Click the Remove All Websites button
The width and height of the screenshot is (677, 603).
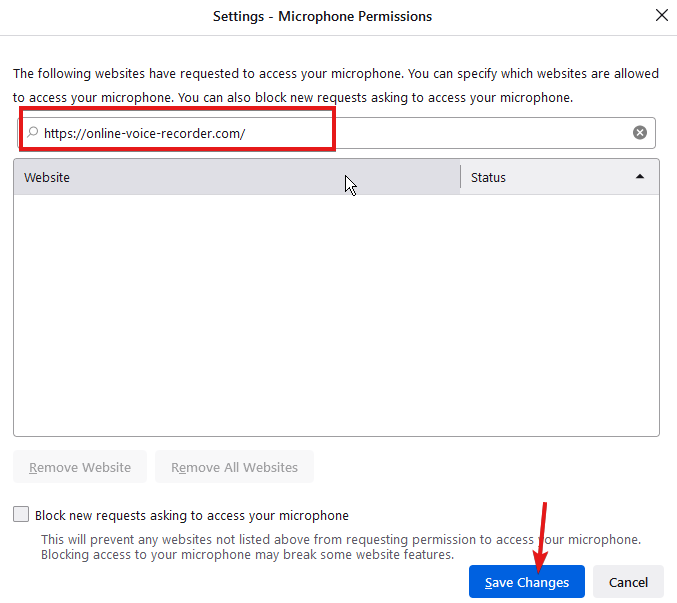point(234,467)
